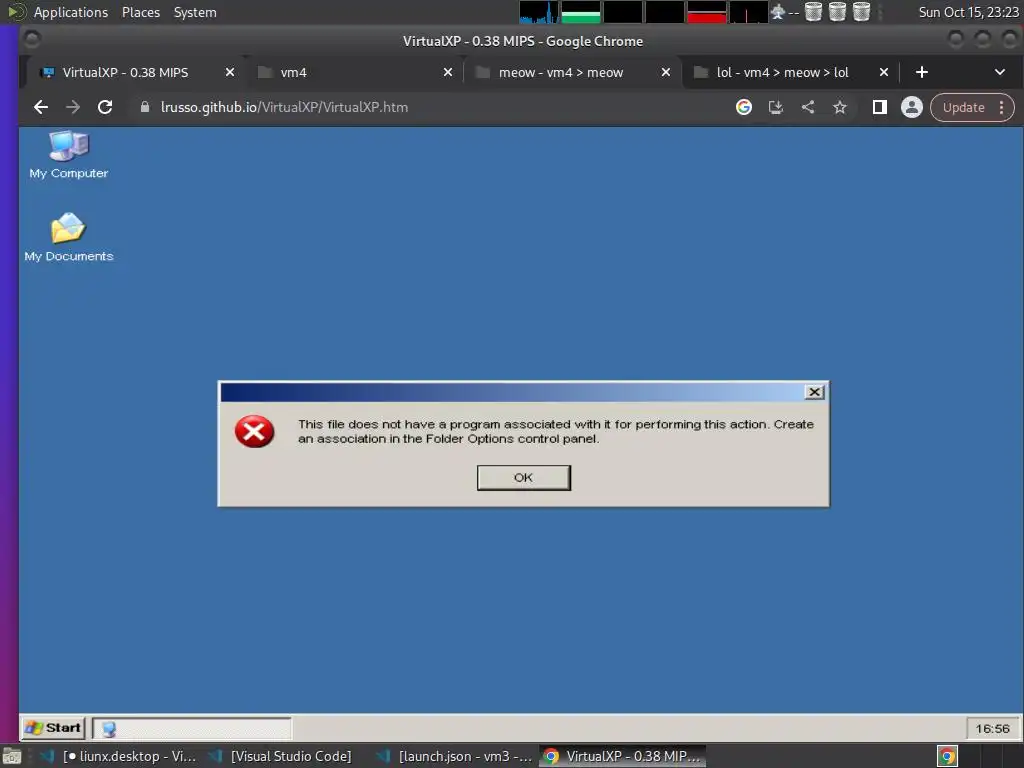Close the lol - vm4 tab
This screenshot has height=768, width=1024.
883,72
